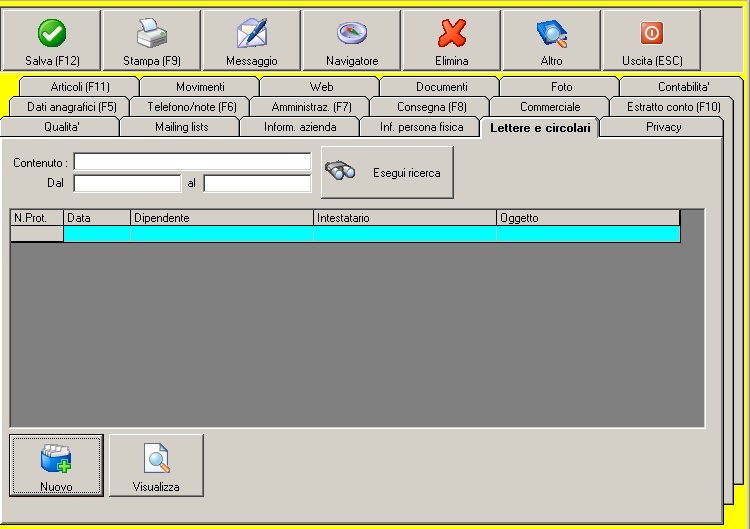Click the Dal date field
The image size is (750, 529).
[127, 183]
